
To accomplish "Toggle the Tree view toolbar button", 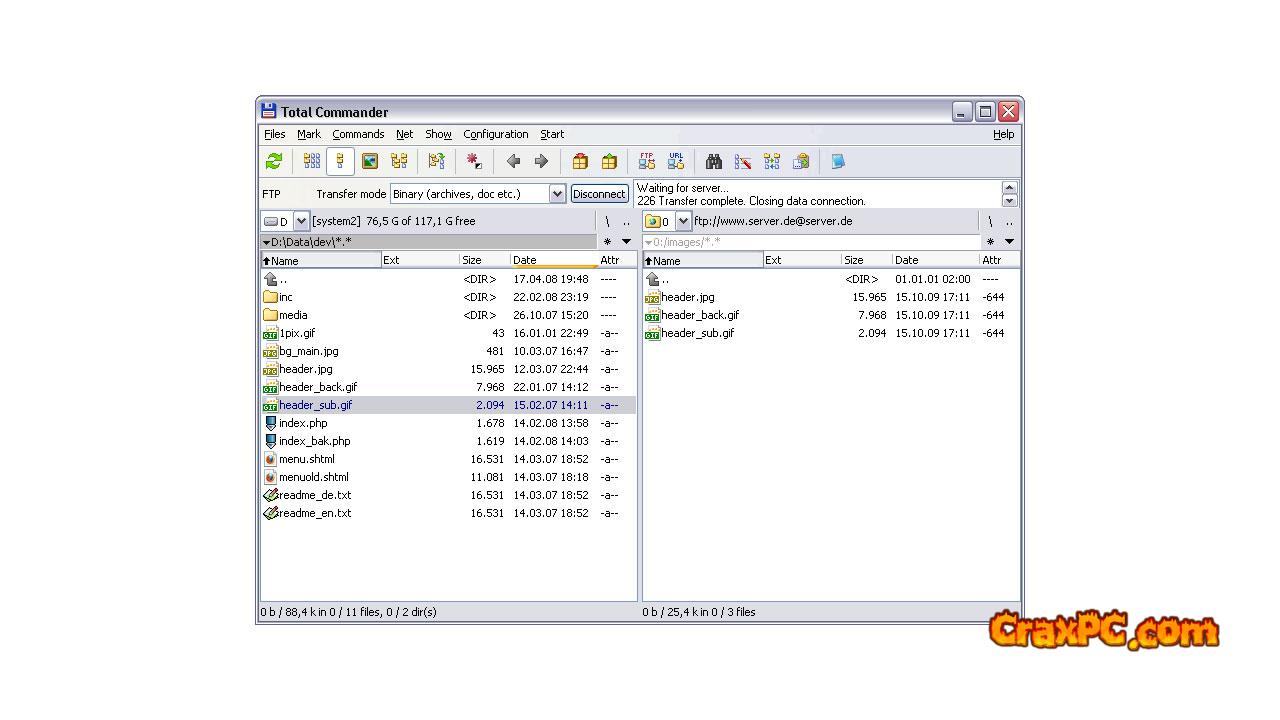I will [399, 161].
